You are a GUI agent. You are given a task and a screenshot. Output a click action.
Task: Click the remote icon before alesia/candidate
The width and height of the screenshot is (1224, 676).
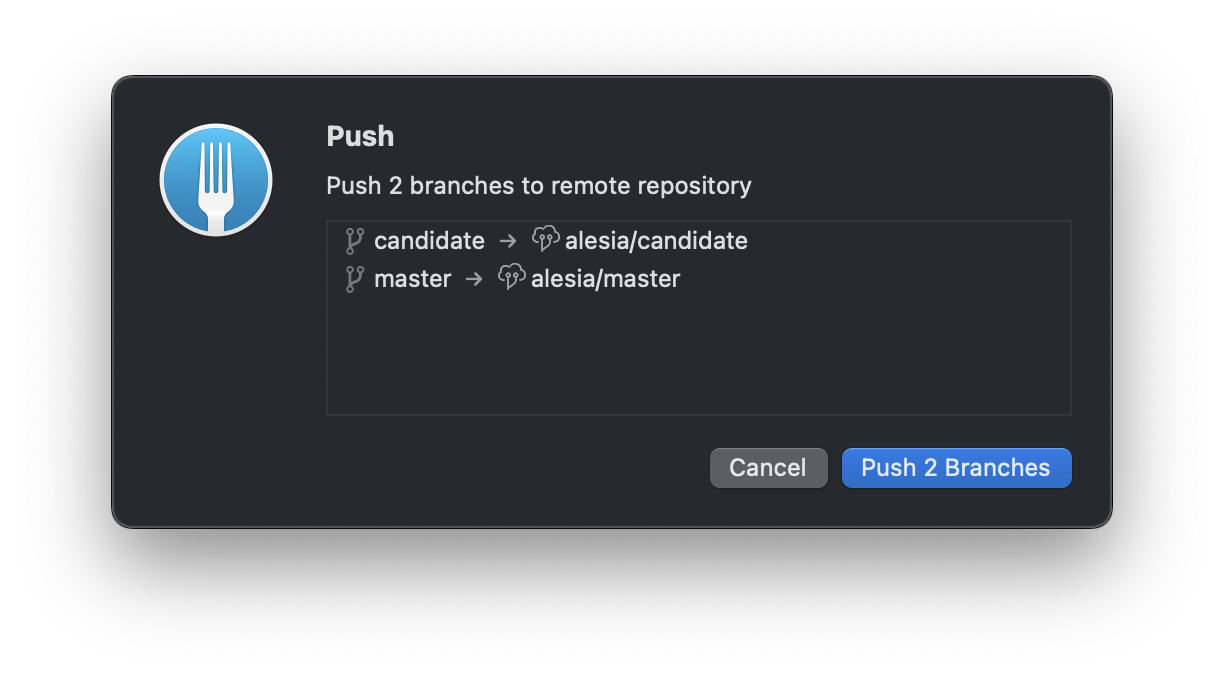coord(546,240)
